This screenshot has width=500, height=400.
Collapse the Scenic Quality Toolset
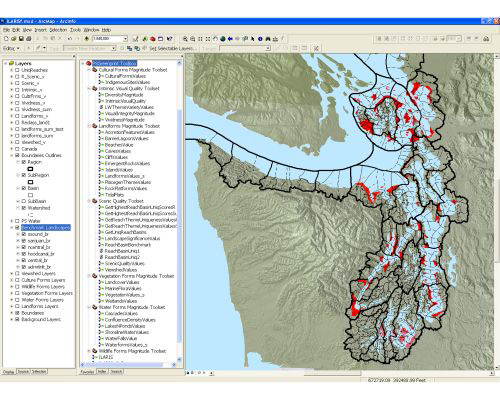pyautogui.click(x=89, y=201)
